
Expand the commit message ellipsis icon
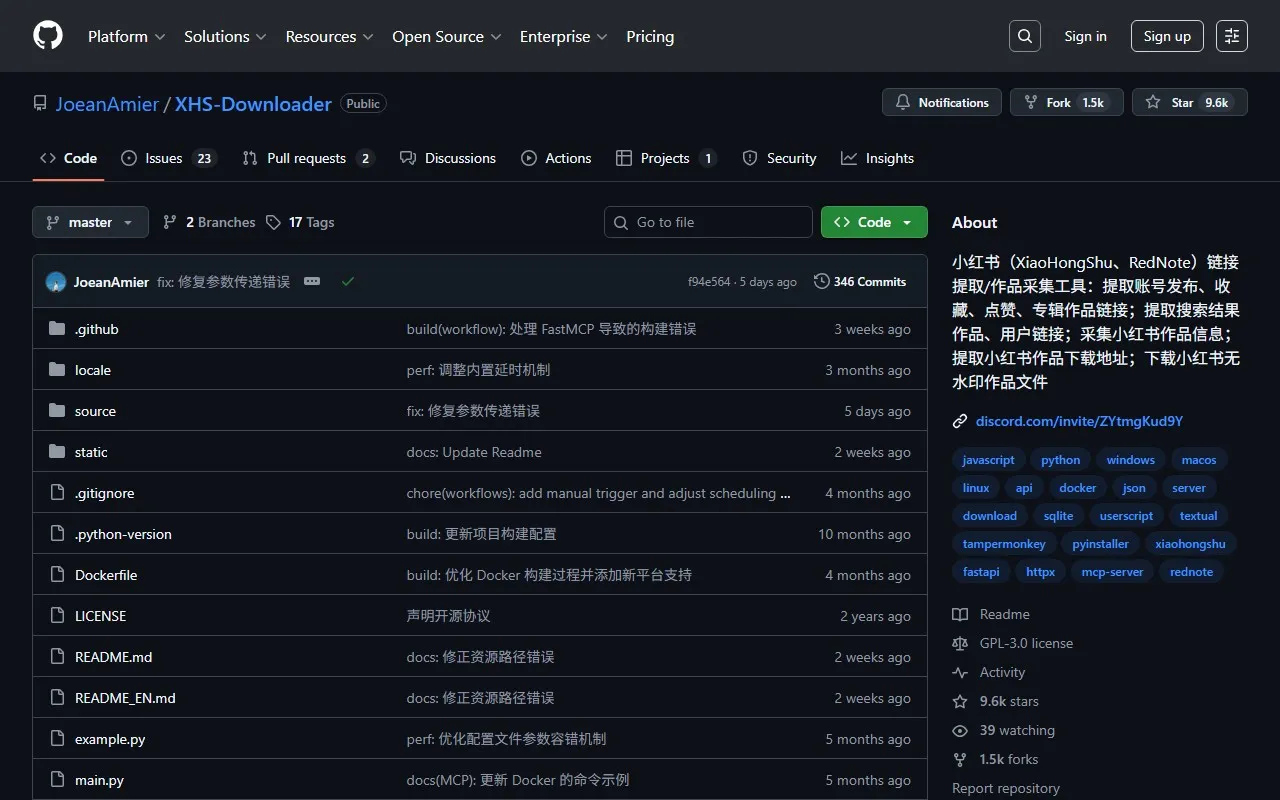pos(312,281)
